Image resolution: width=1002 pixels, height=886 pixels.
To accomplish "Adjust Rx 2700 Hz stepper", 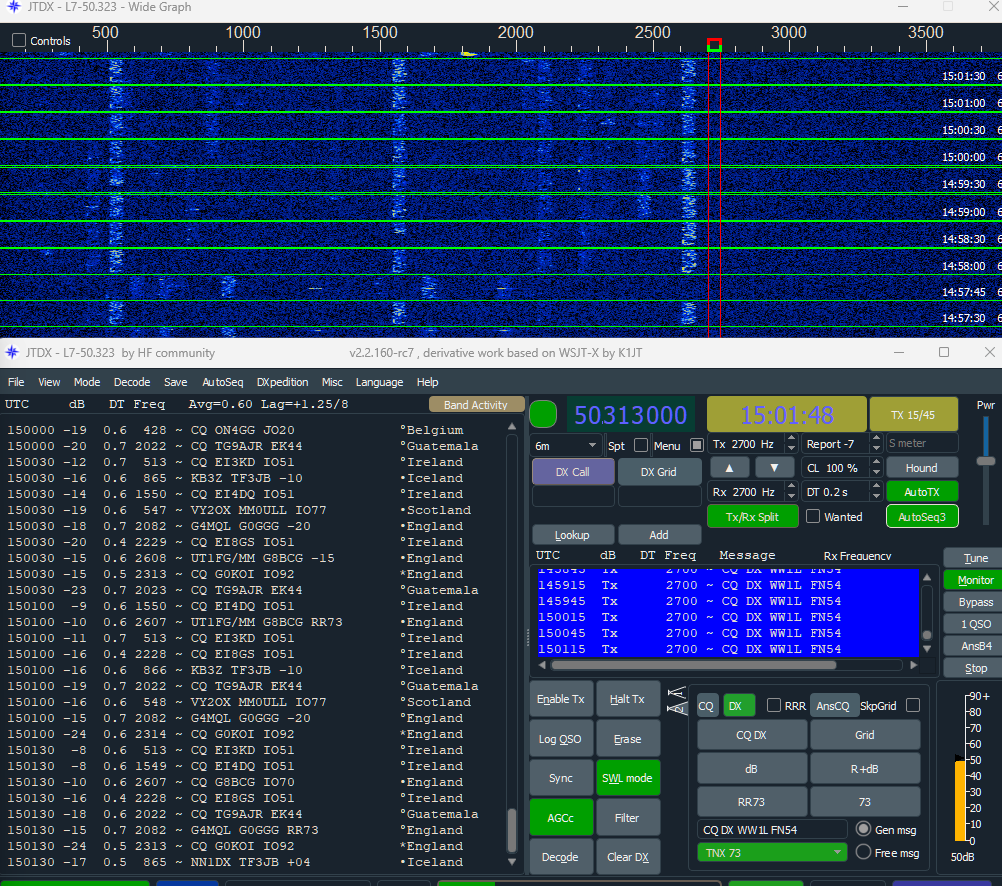I will [791, 492].
